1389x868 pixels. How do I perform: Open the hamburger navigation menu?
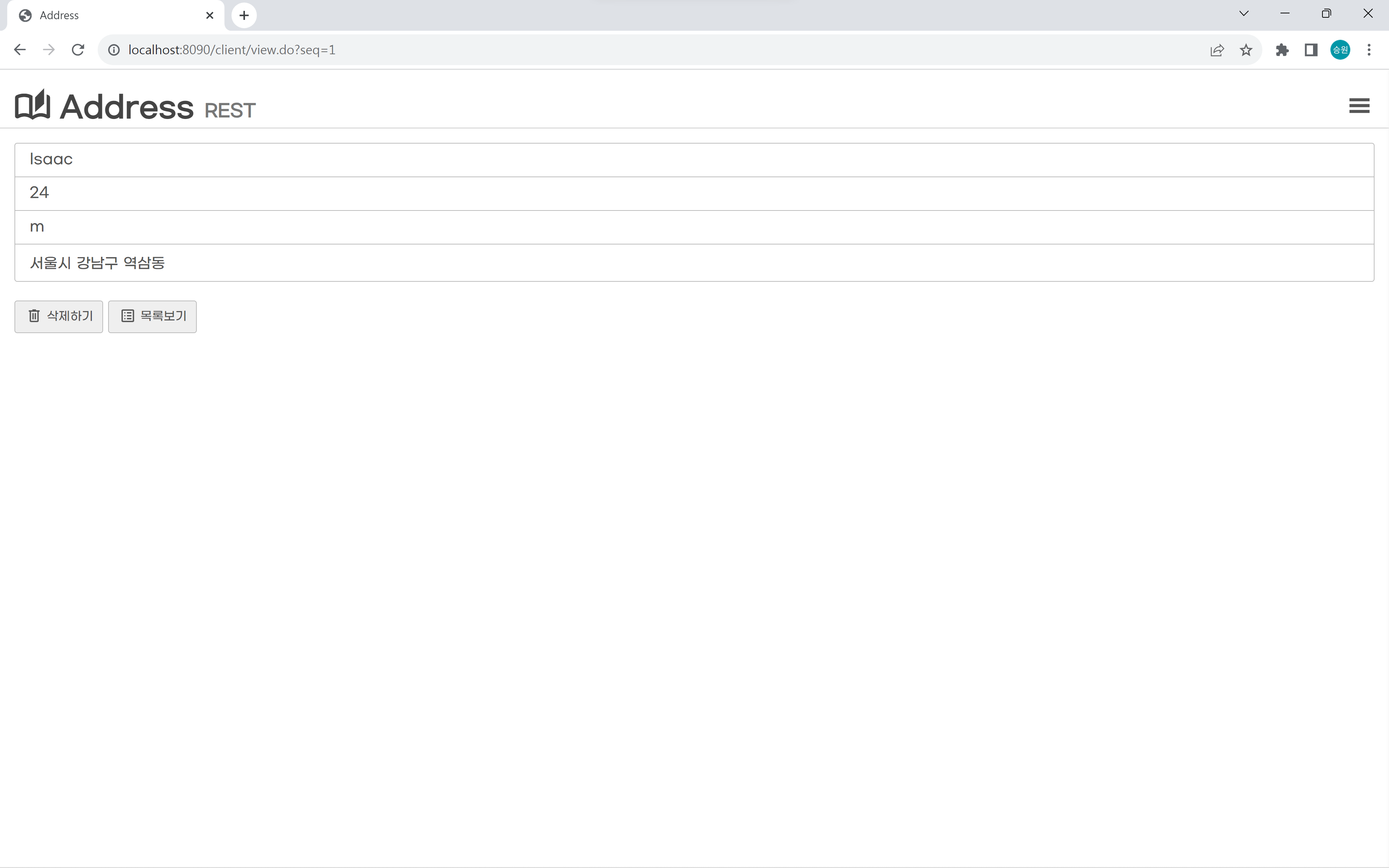[1359, 106]
